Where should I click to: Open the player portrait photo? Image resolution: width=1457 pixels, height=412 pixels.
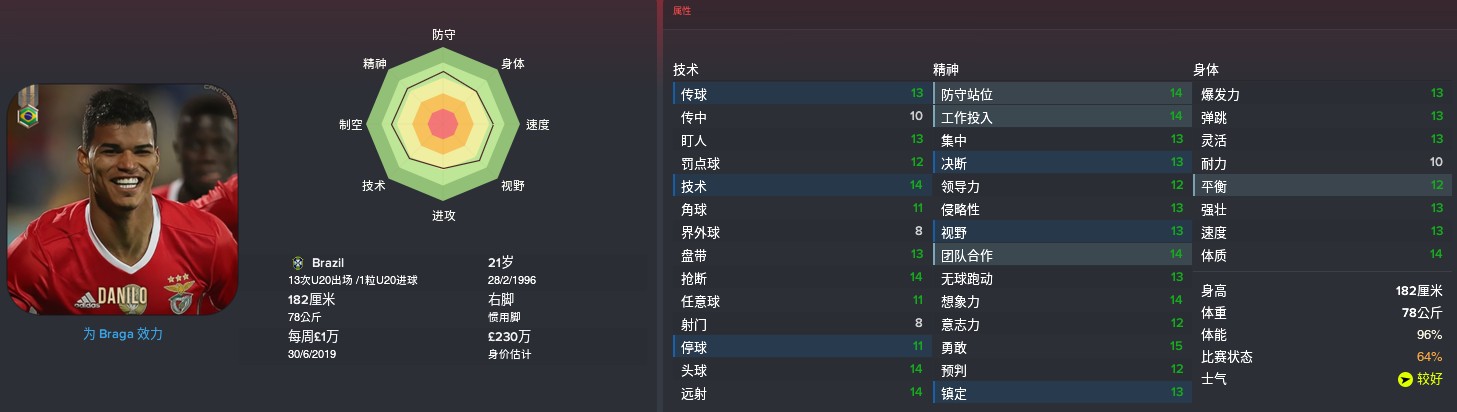pyautogui.click(x=123, y=200)
